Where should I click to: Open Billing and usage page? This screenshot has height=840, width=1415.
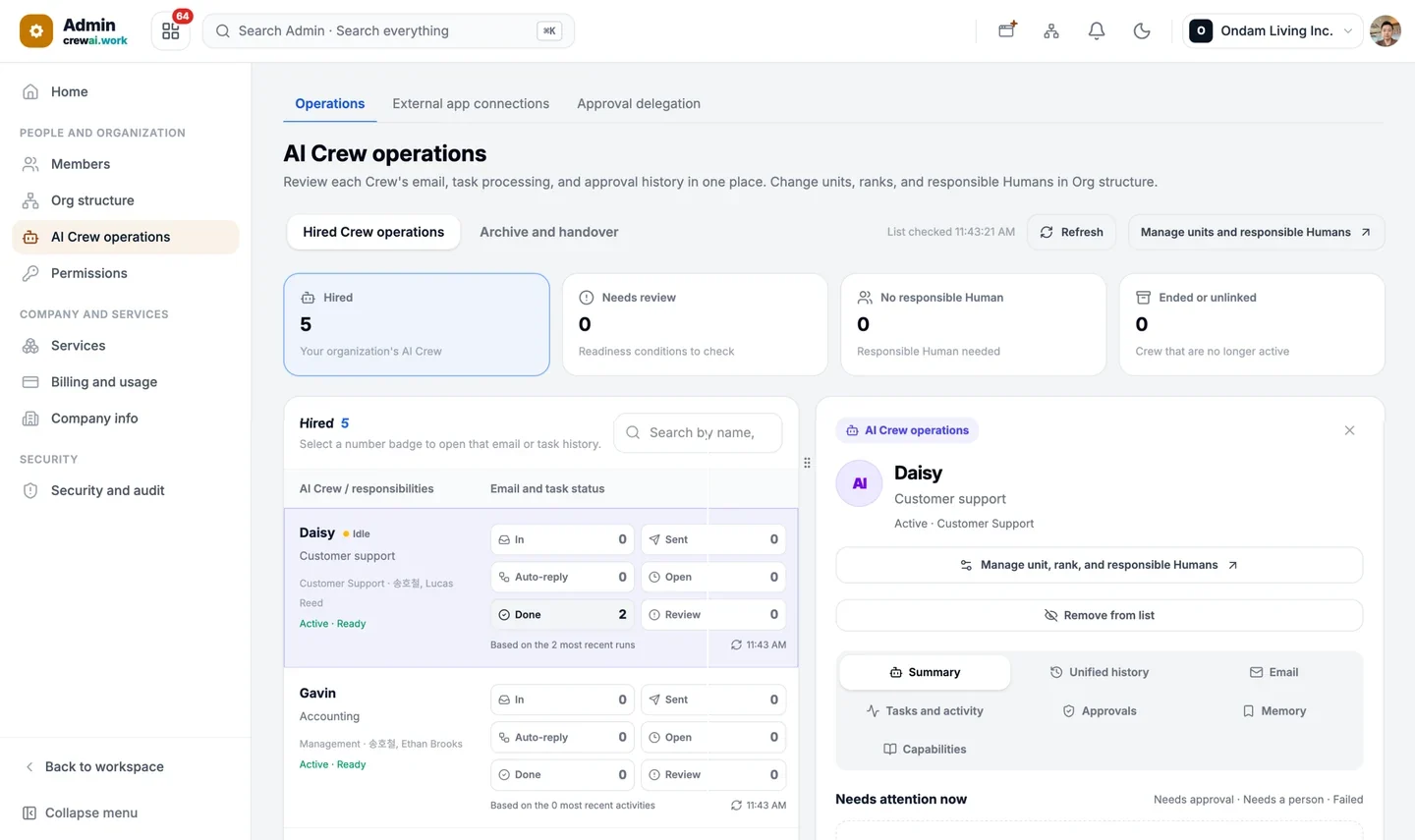[x=126, y=382]
